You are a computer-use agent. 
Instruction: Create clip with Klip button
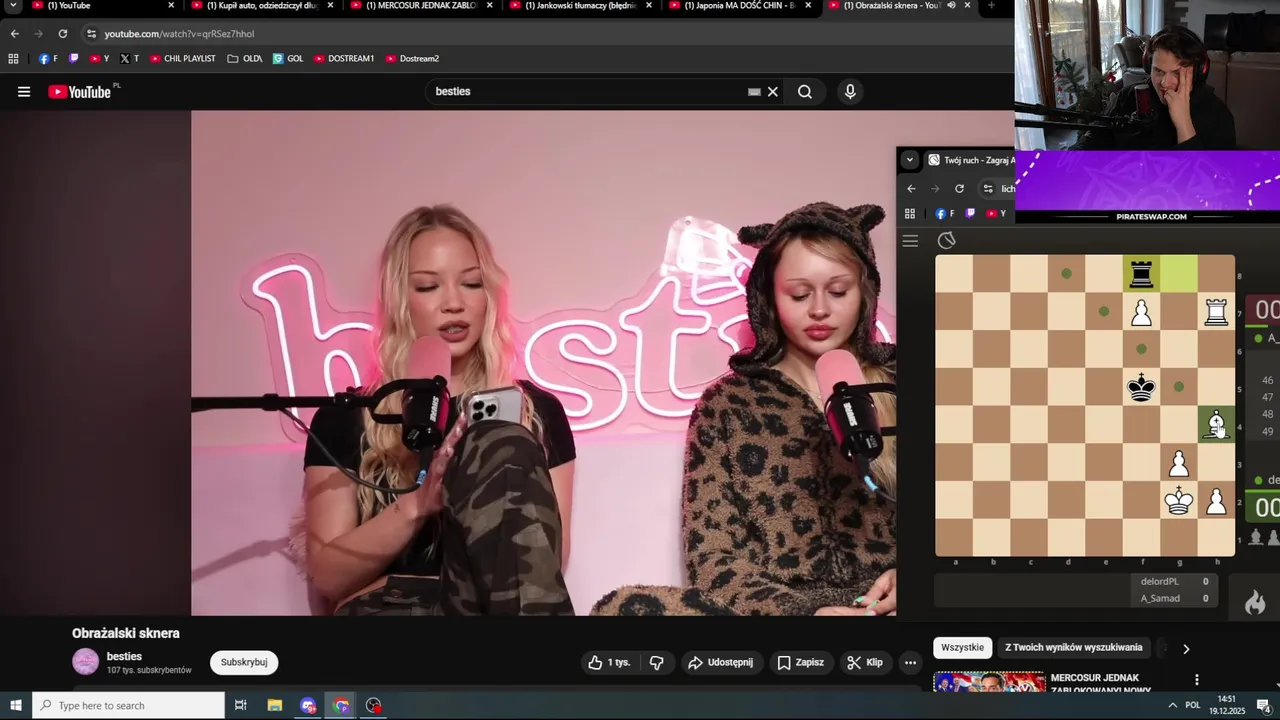pos(865,662)
